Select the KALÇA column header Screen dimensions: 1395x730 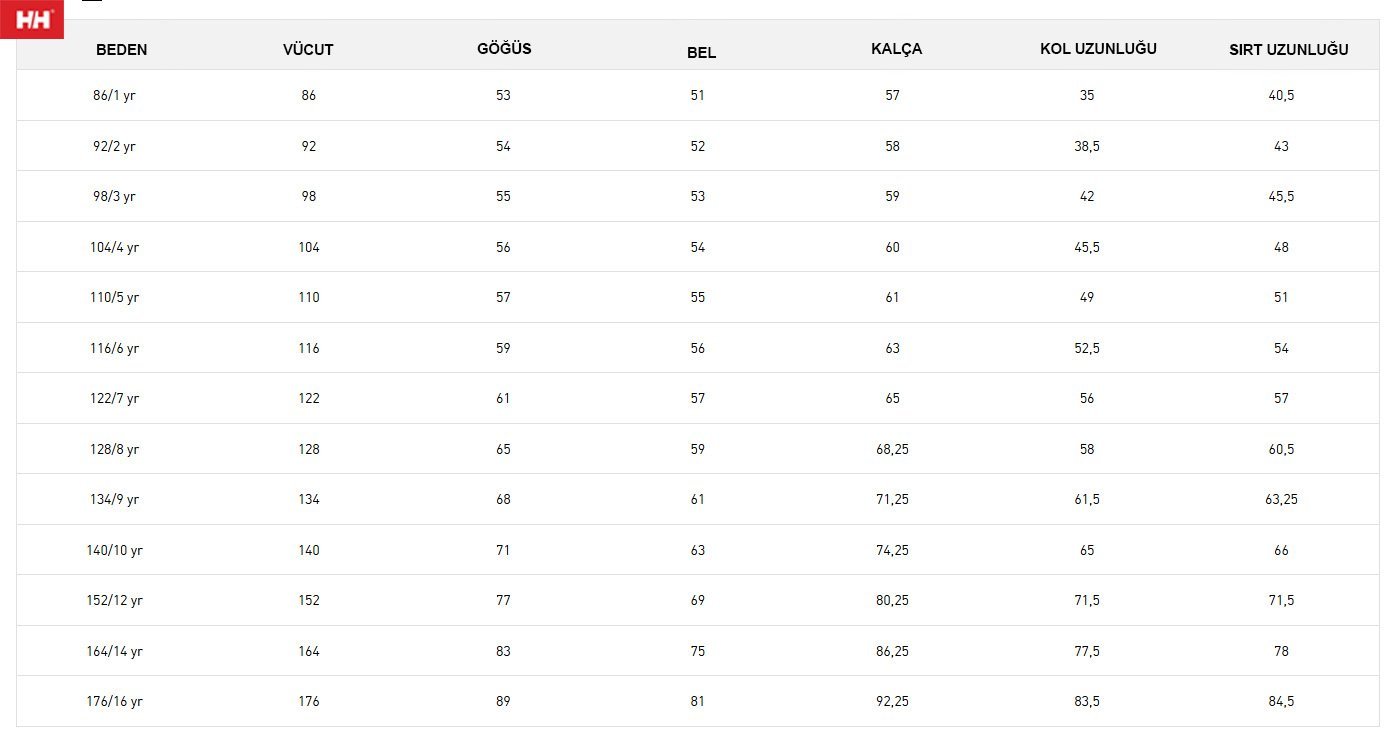pos(896,49)
